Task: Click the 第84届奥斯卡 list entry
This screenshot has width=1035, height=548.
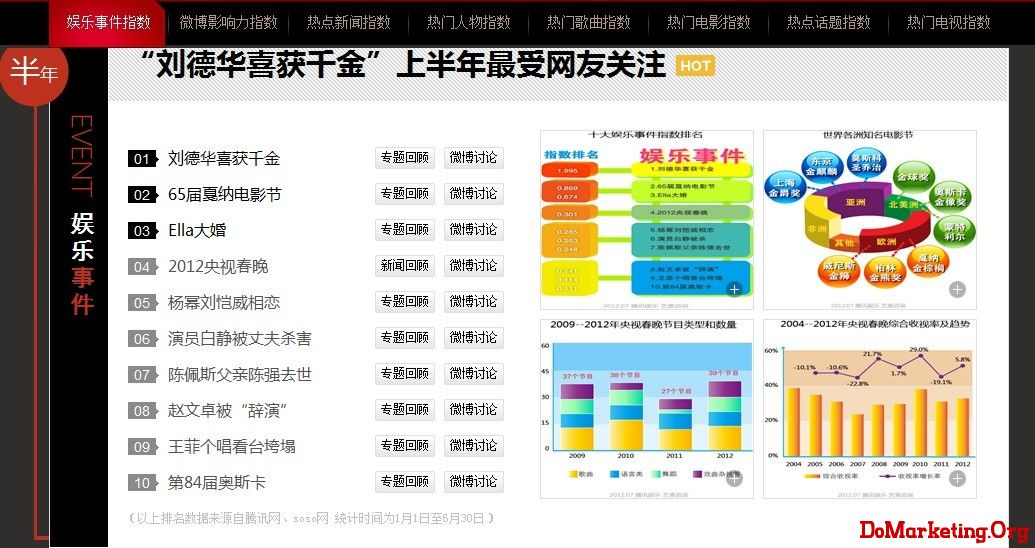Action: point(217,483)
